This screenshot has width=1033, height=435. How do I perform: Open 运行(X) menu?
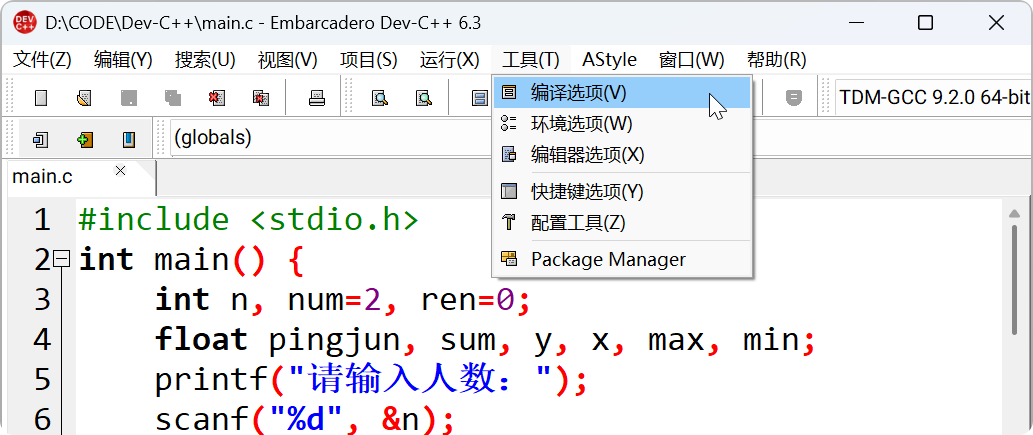point(449,60)
